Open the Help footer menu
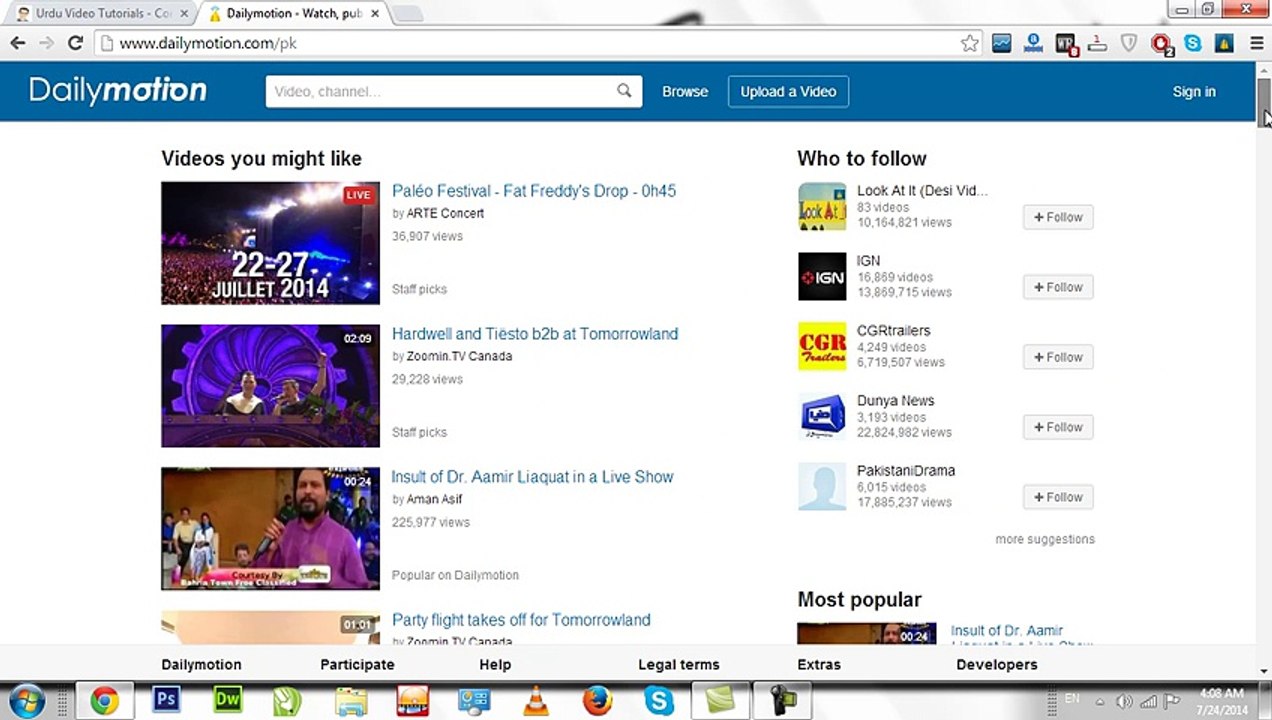The height and width of the screenshot is (720, 1272). 495,664
